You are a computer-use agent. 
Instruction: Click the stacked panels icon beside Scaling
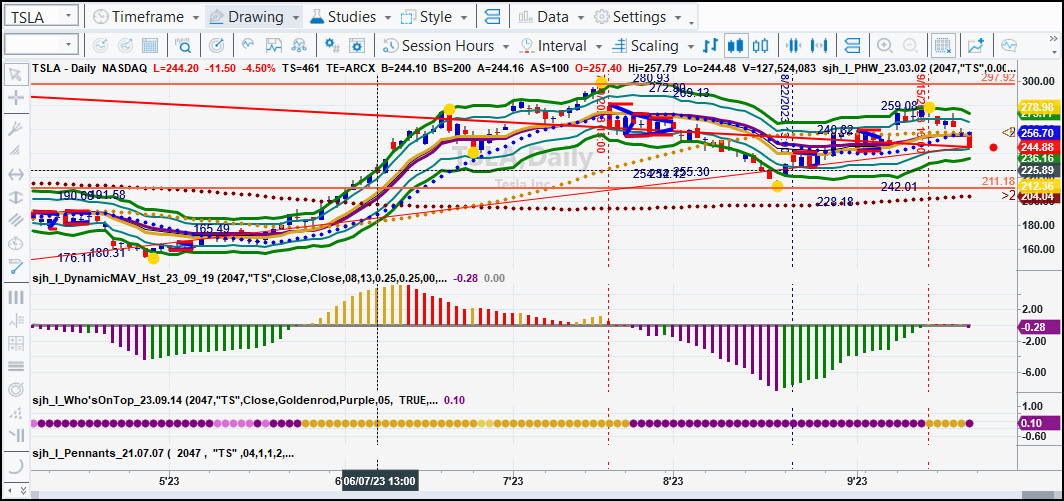click(852, 45)
